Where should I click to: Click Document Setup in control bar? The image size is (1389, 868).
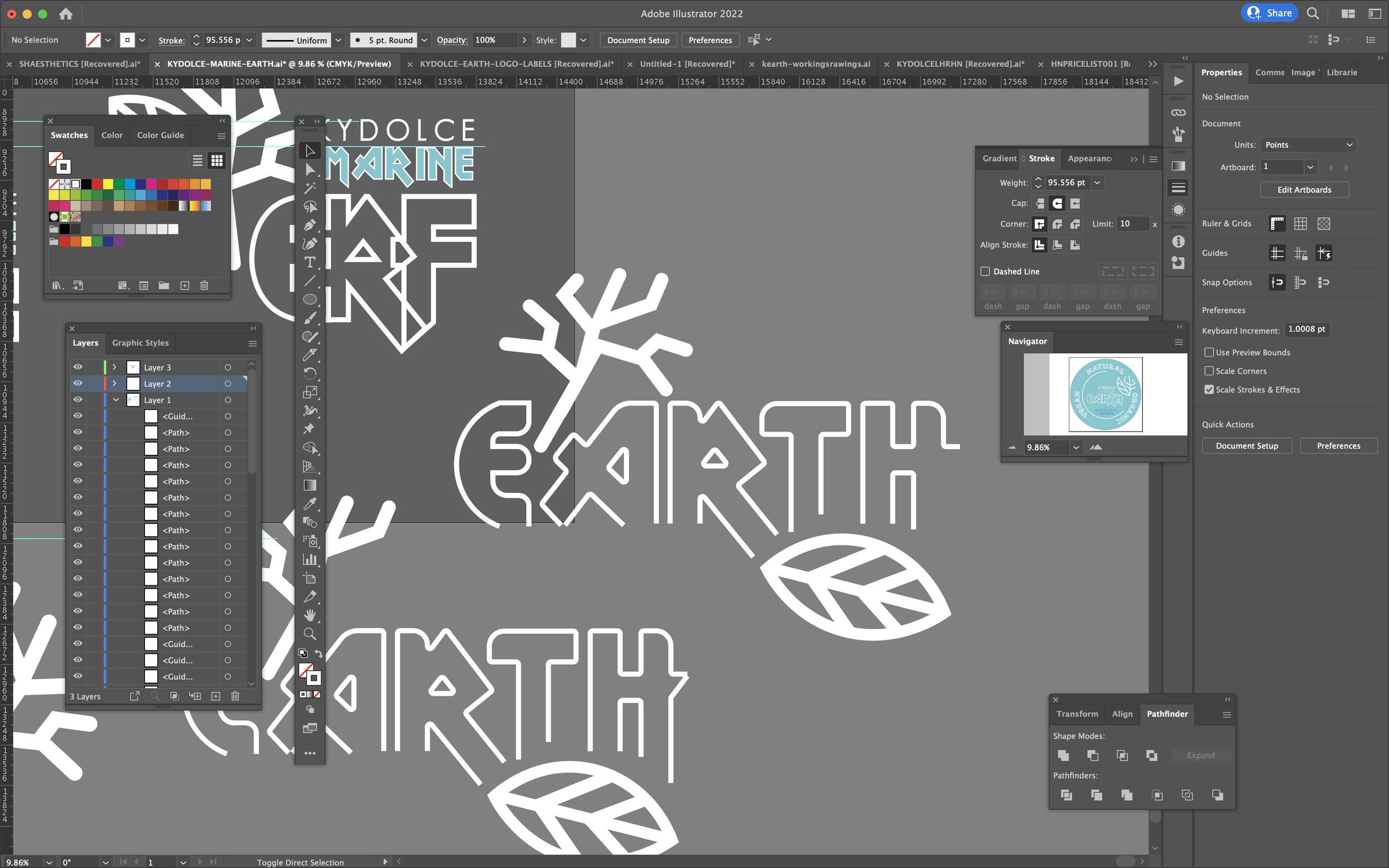[x=638, y=40]
